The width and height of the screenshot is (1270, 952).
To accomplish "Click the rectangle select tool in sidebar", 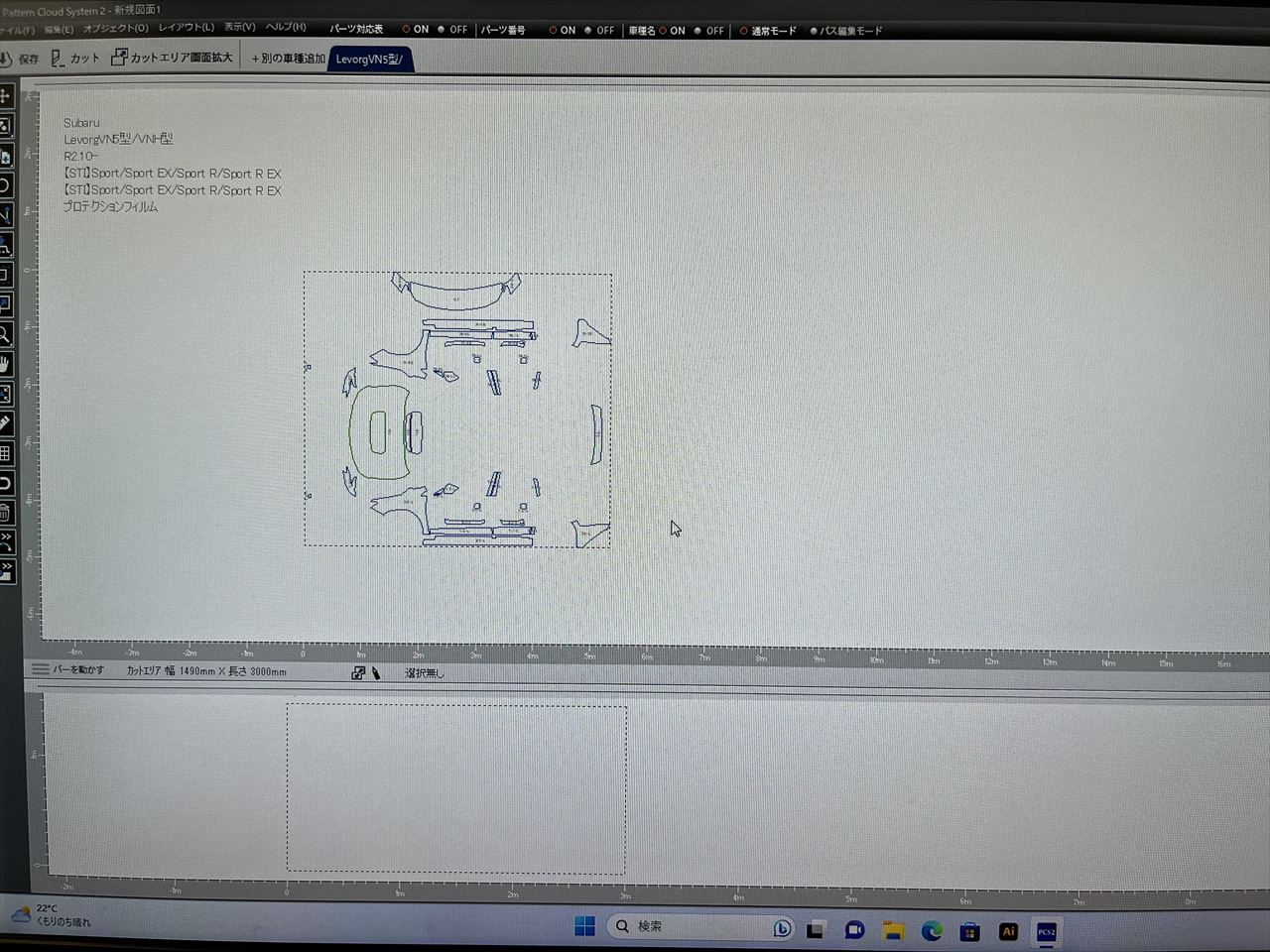I will (5, 275).
